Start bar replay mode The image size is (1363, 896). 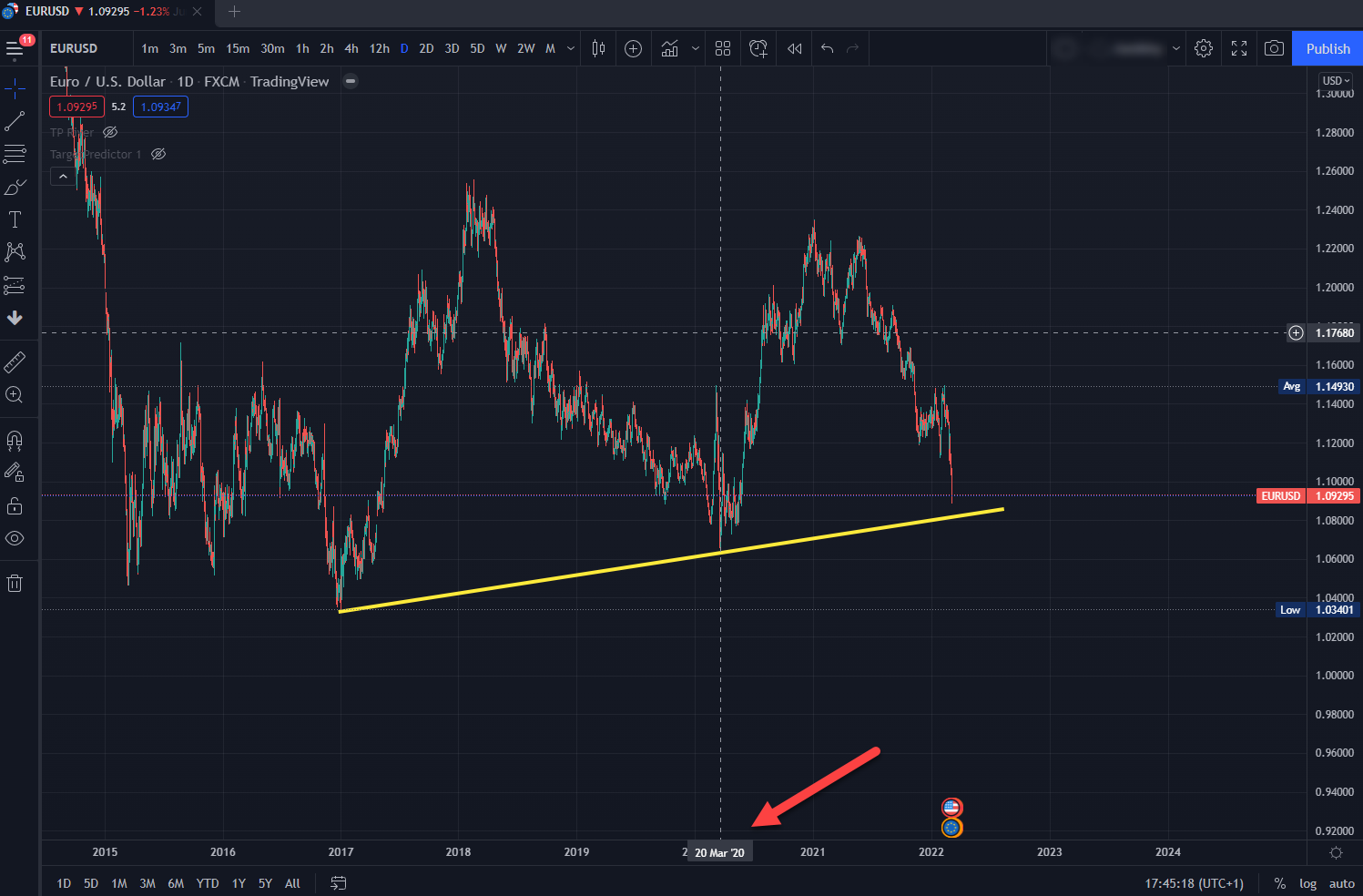pos(794,48)
